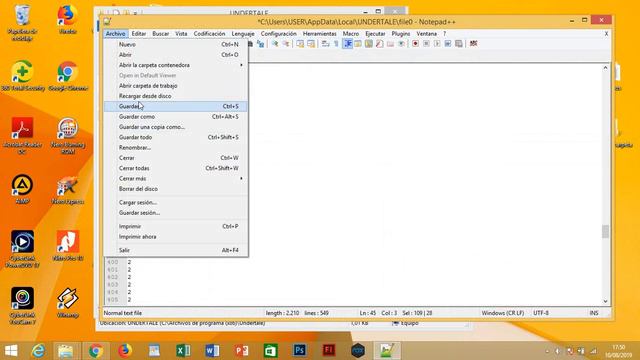The image size is (640, 360).
Task: Toggle file Monitoring eye icon
Action: (401, 44)
